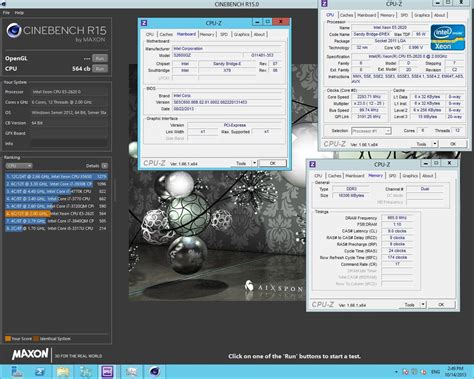Click the CPU-Z Z icon in top-right CPU window
This screenshot has width=474, height=379.
coord(324,4)
